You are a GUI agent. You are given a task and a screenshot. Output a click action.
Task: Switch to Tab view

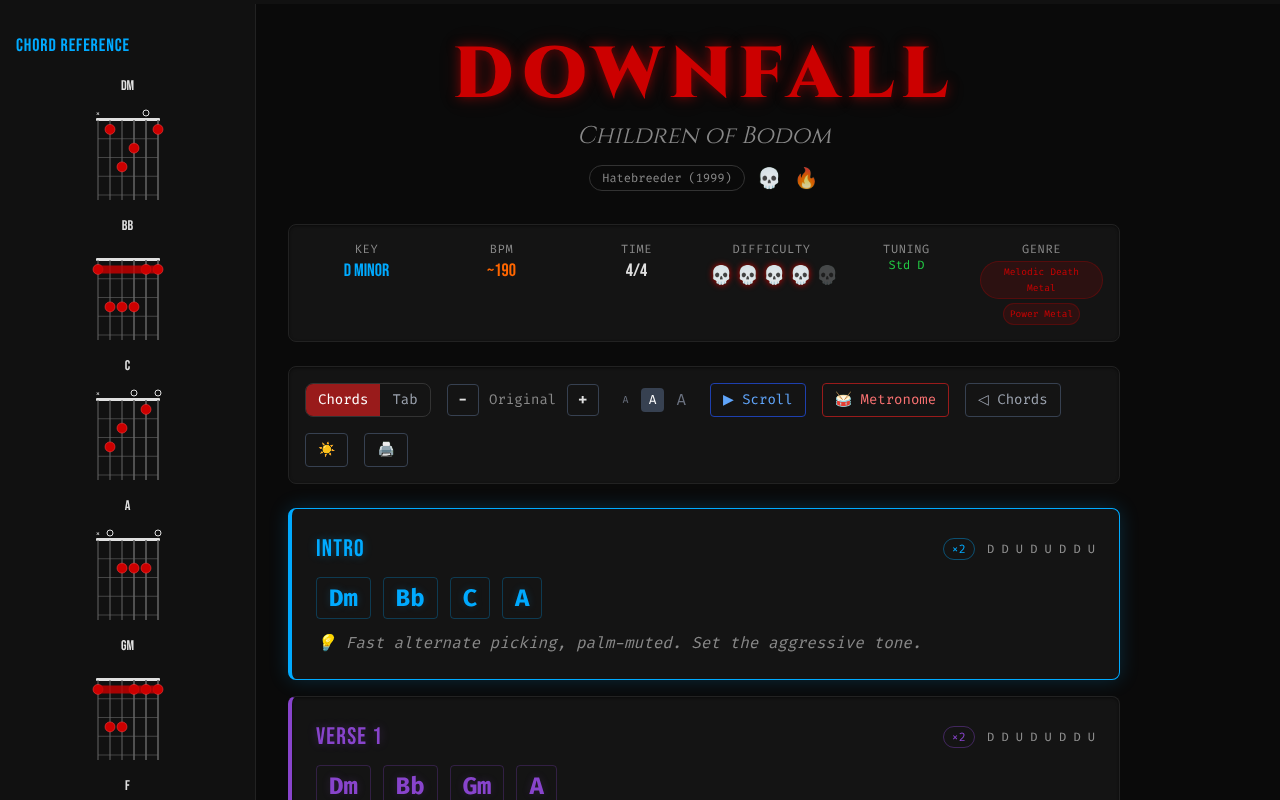point(405,399)
